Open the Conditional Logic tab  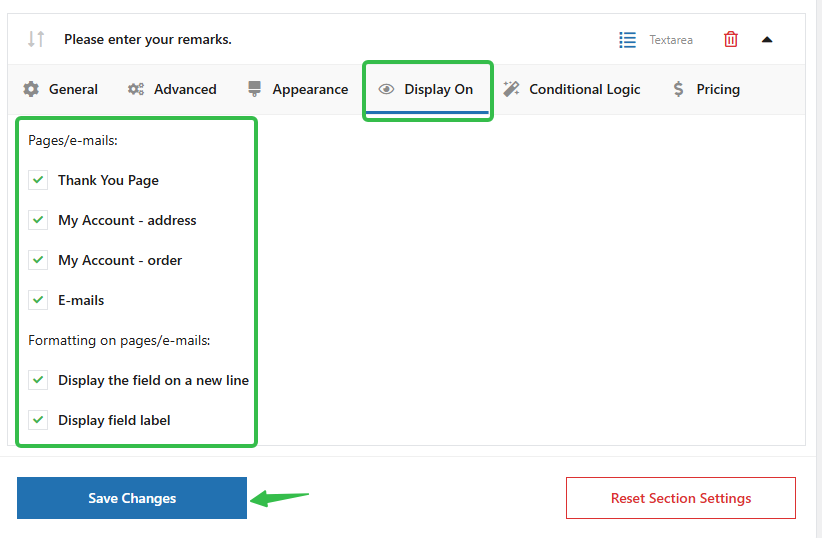(x=584, y=89)
